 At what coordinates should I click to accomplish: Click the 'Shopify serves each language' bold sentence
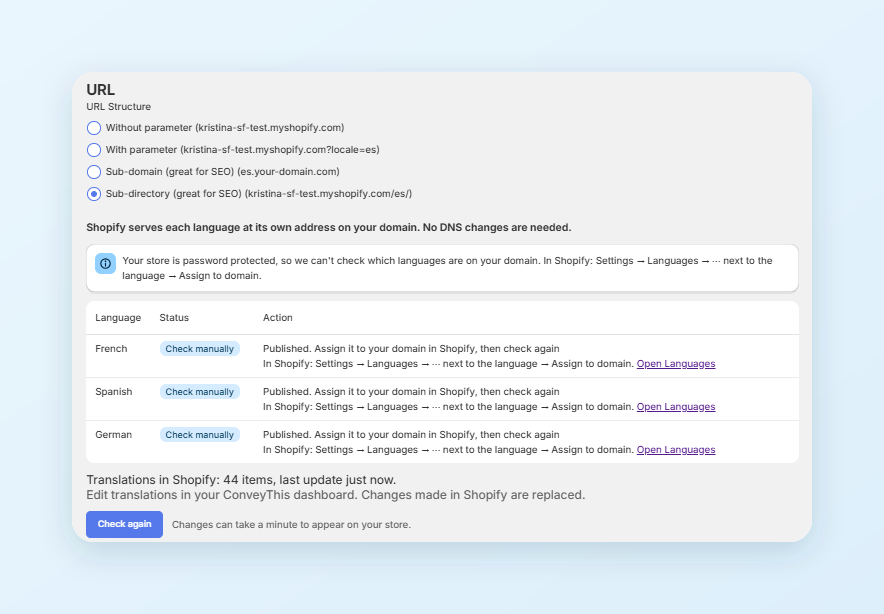(329, 227)
